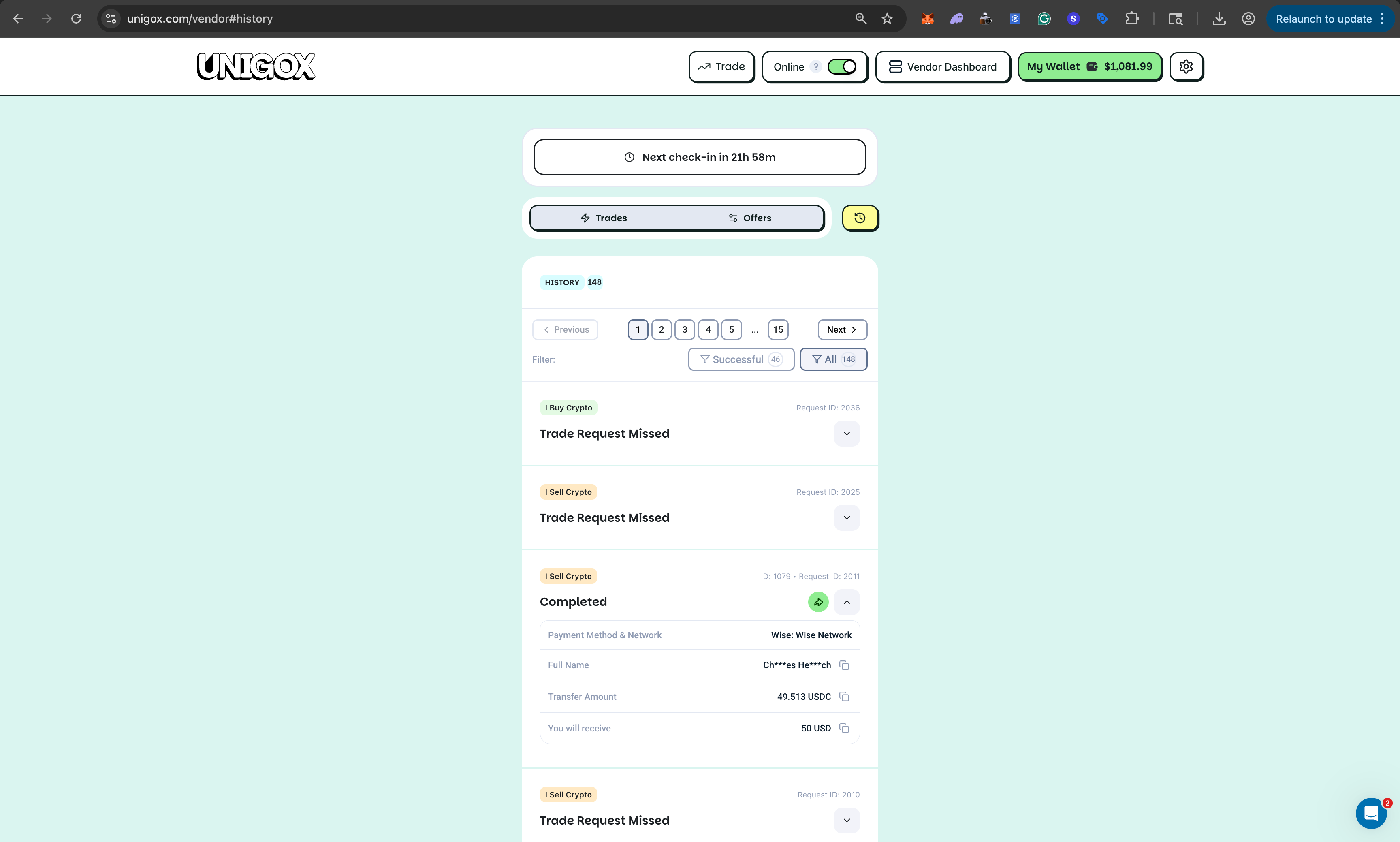Collapse the Completed trade details
The height and width of the screenshot is (842, 1400).
(x=846, y=601)
